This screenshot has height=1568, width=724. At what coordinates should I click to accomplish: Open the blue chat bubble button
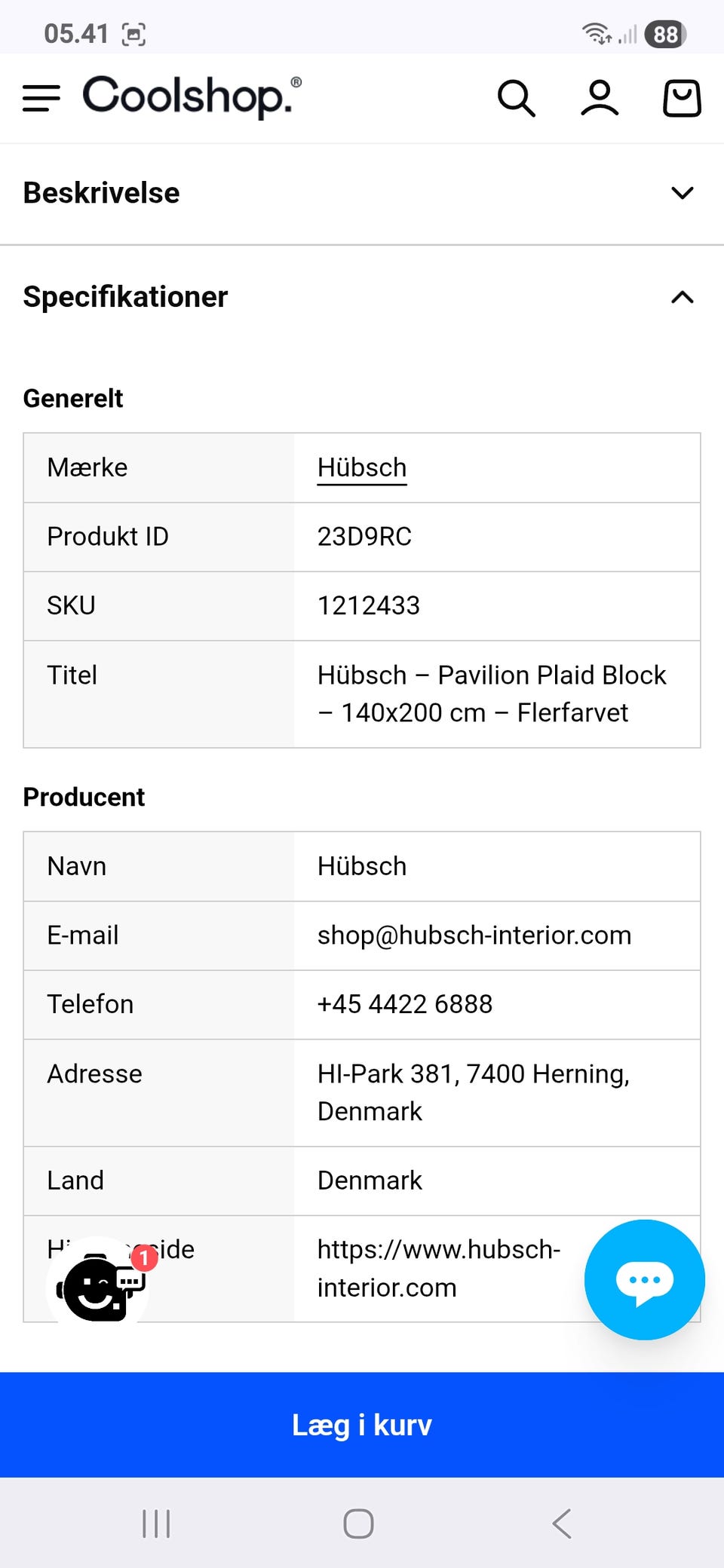(x=644, y=1279)
